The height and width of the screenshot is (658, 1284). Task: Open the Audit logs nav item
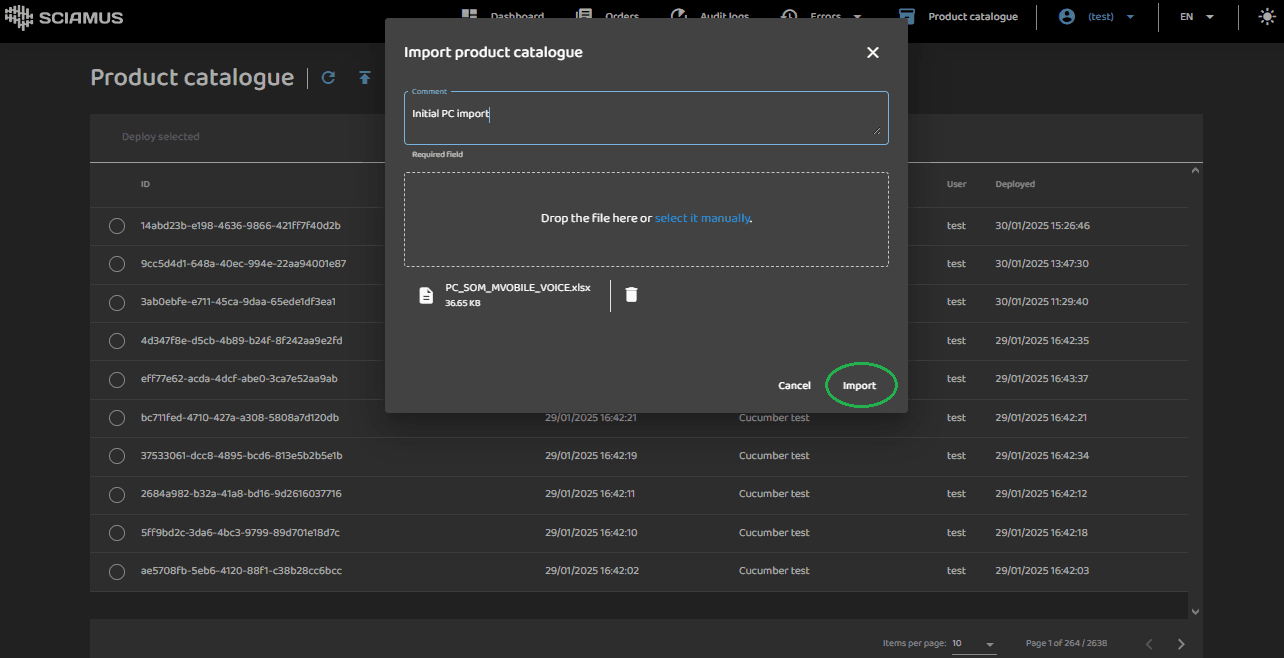(x=711, y=16)
